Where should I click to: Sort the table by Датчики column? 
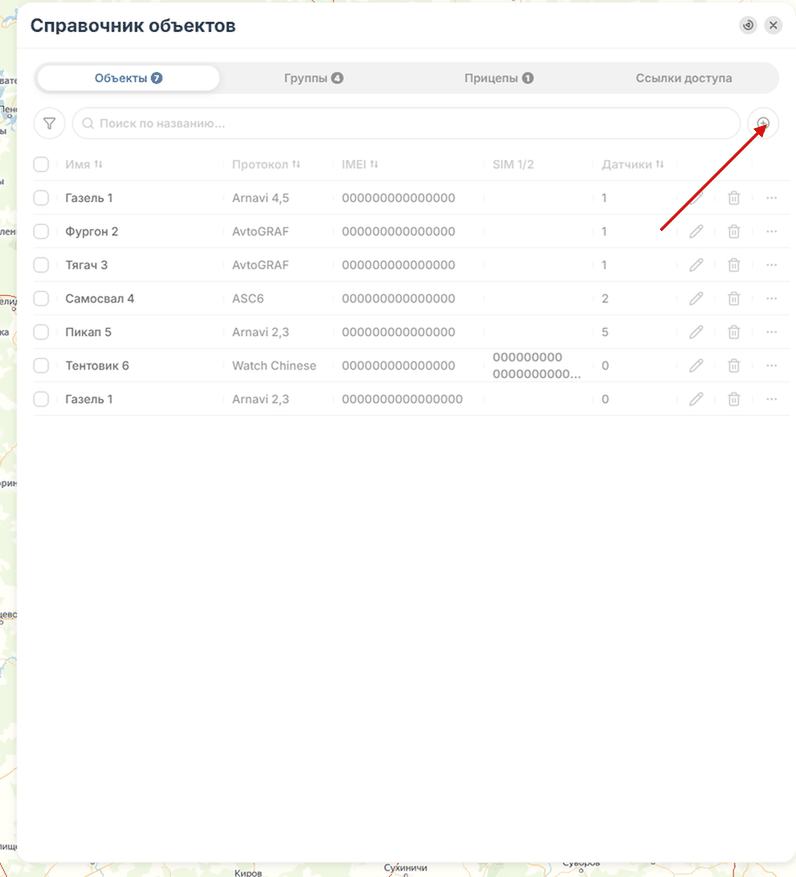coord(633,164)
